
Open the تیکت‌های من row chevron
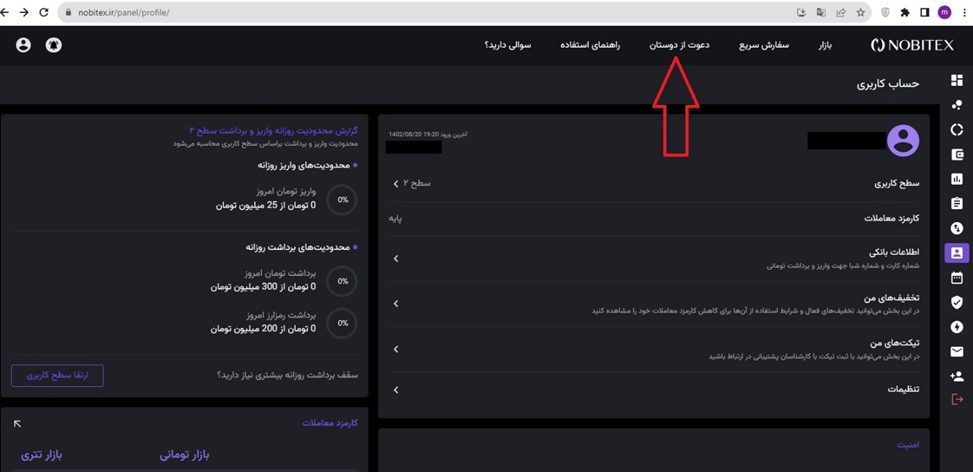tap(396, 350)
